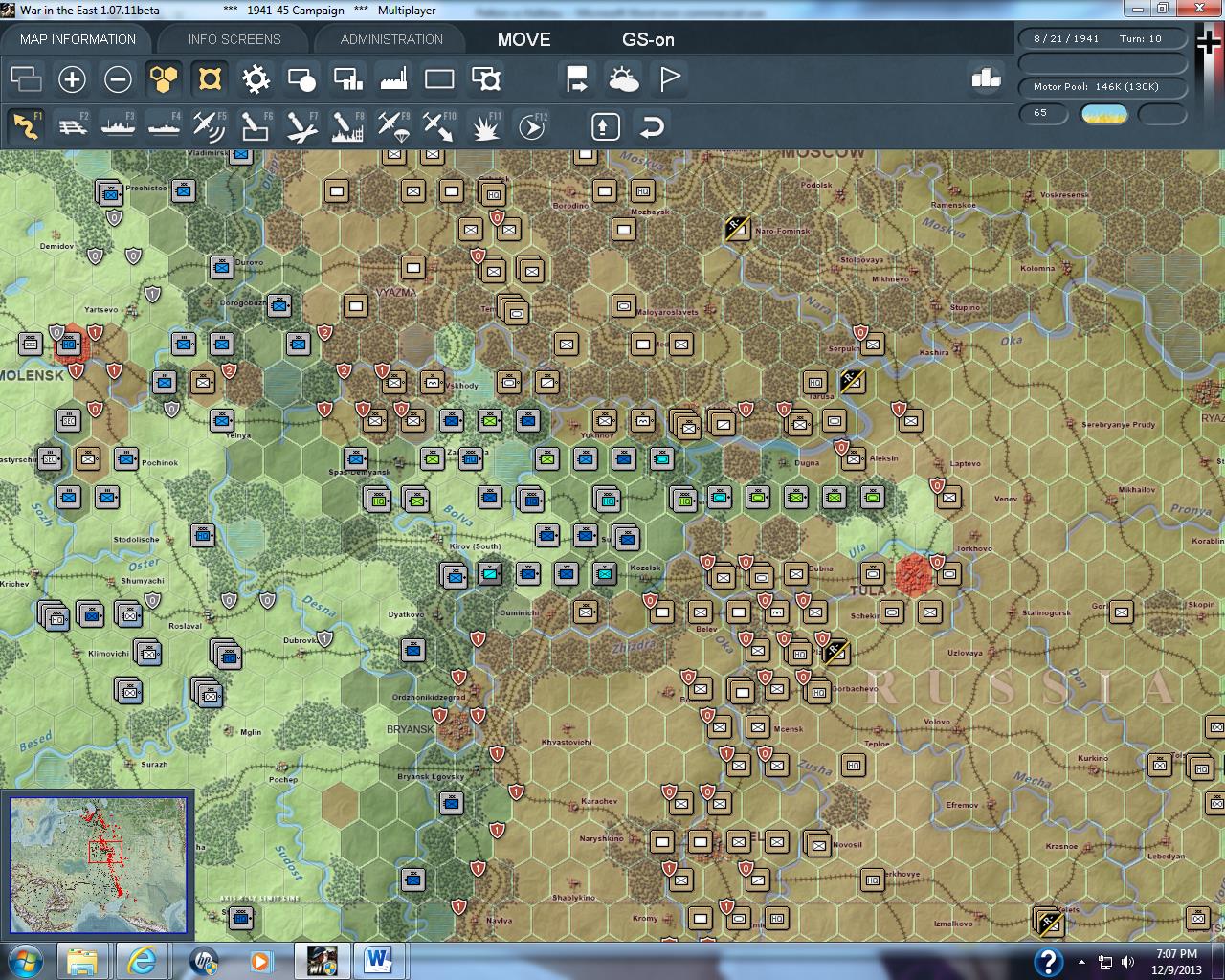Open Microsoft Word from the taskbar
1225x980 pixels.
(380, 960)
